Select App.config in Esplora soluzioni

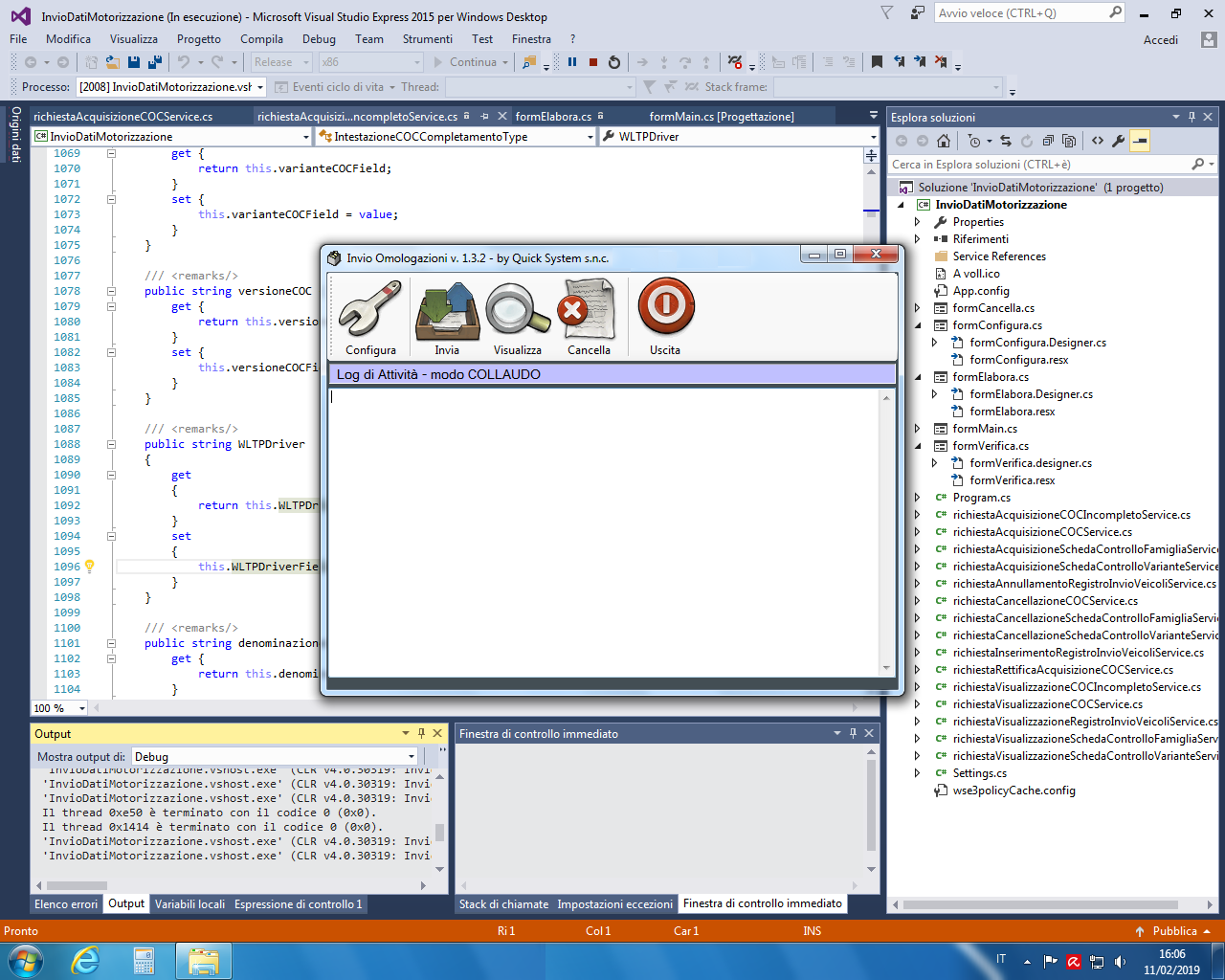pos(981,291)
